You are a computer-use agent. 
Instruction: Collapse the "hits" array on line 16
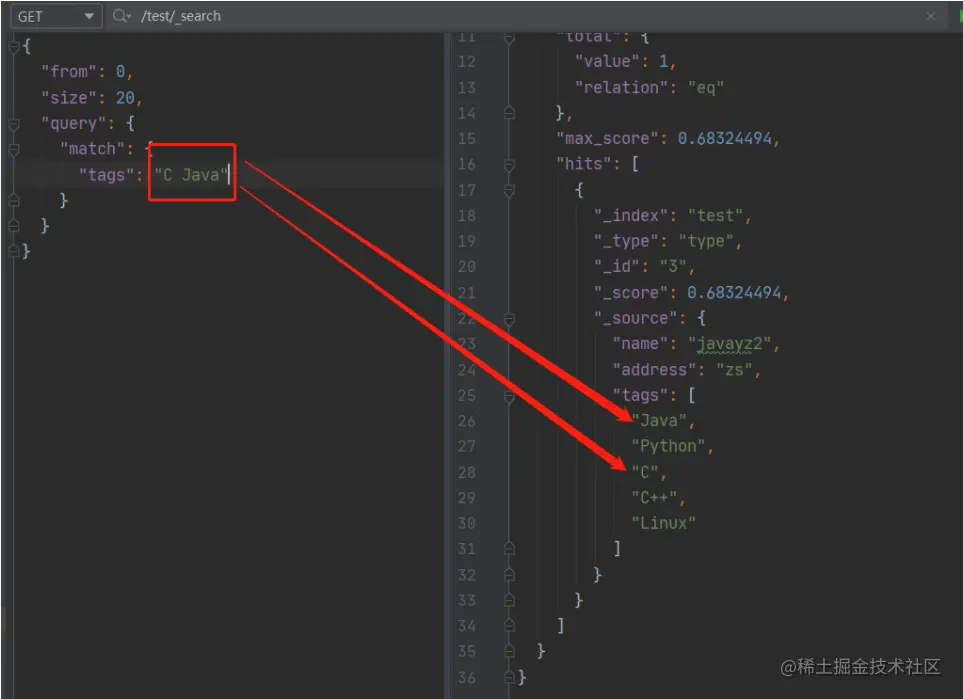509,165
